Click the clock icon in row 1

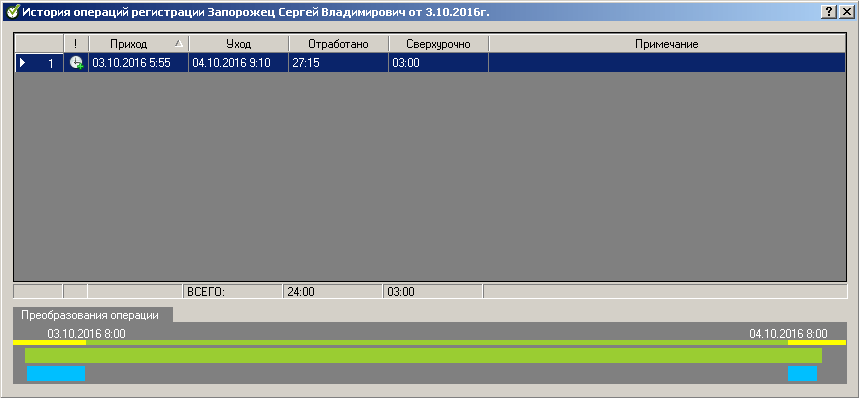tap(76, 63)
